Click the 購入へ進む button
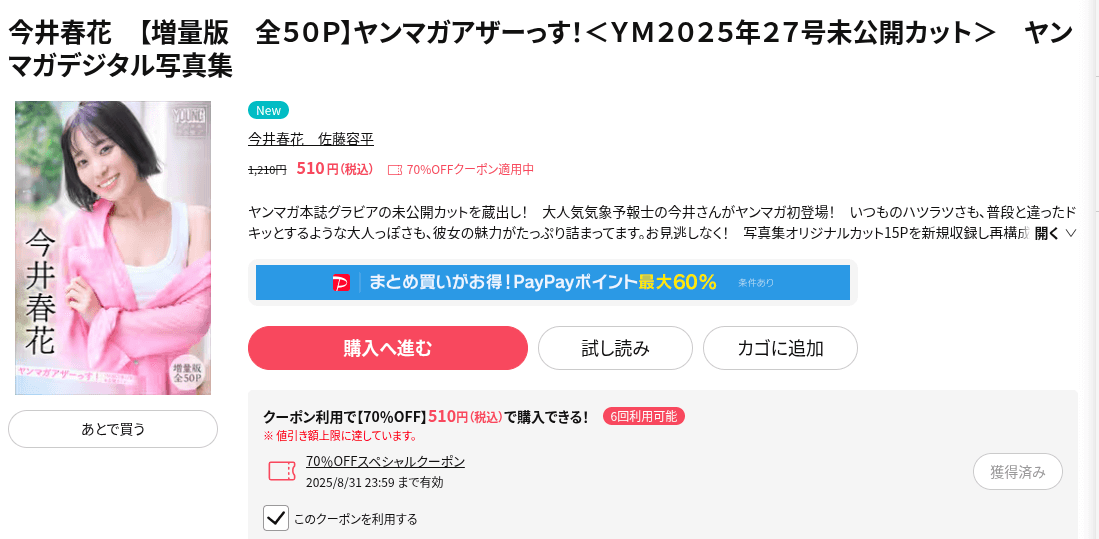1099x539 pixels. click(x=388, y=348)
